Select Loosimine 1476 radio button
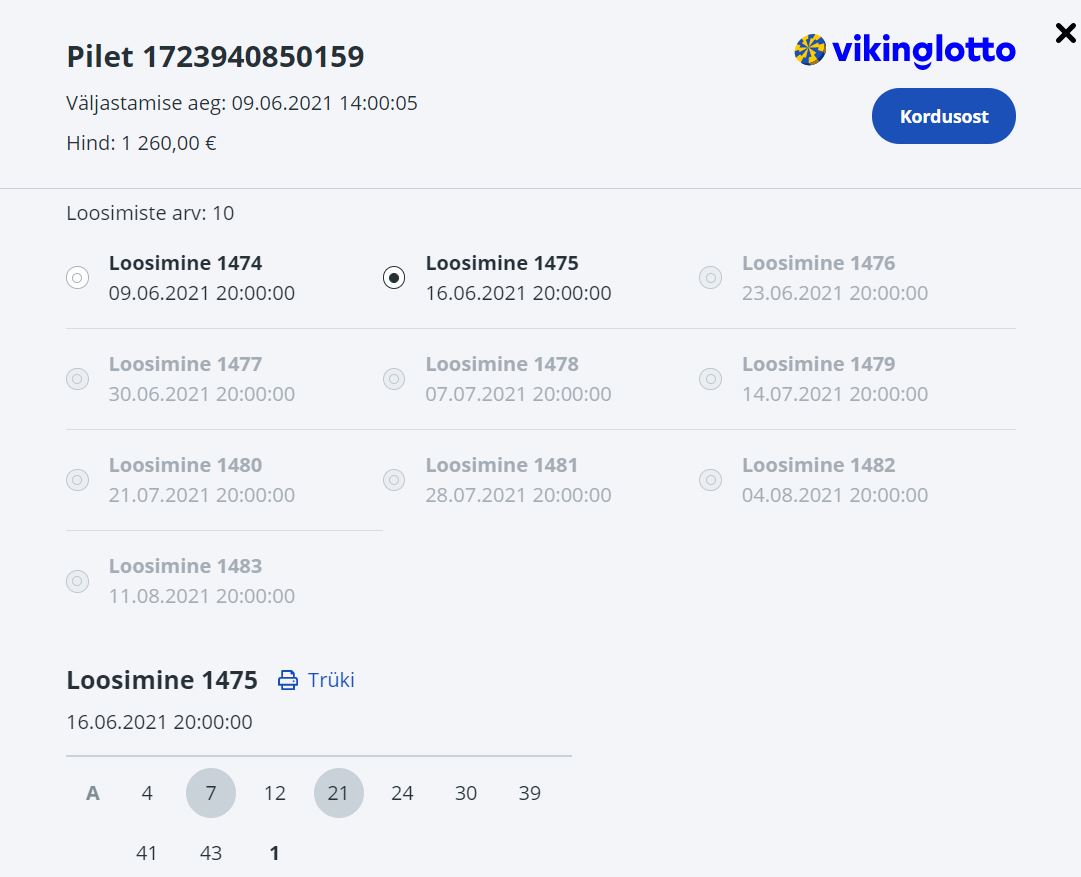This screenshot has width=1081, height=877. click(x=710, y=278)
